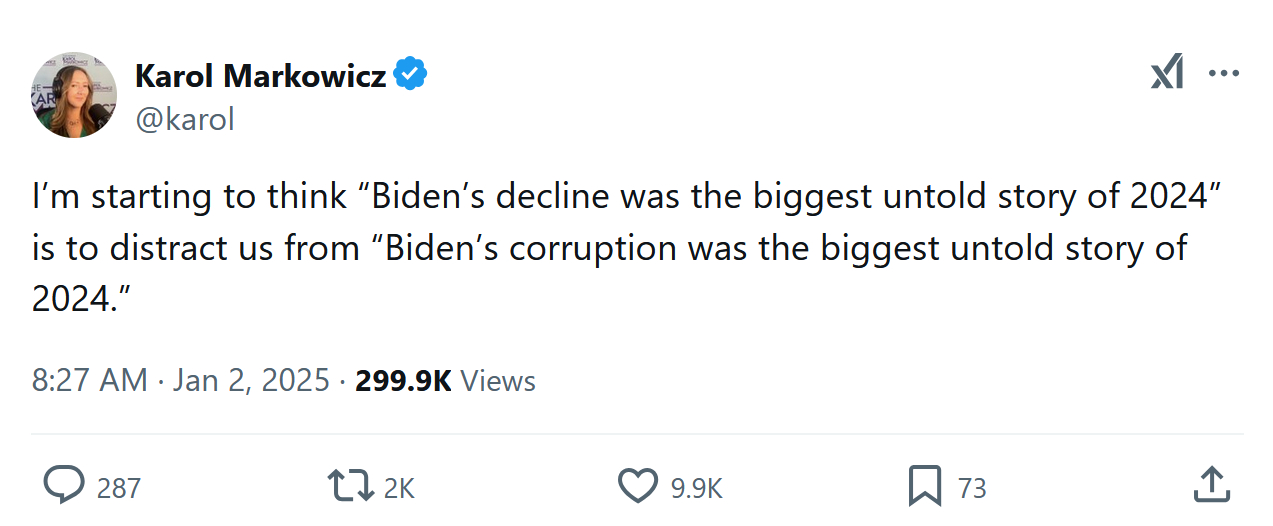This screenshot has width=1273, height=526.
Task: Click the Views label text
Action: pos(499,381)
